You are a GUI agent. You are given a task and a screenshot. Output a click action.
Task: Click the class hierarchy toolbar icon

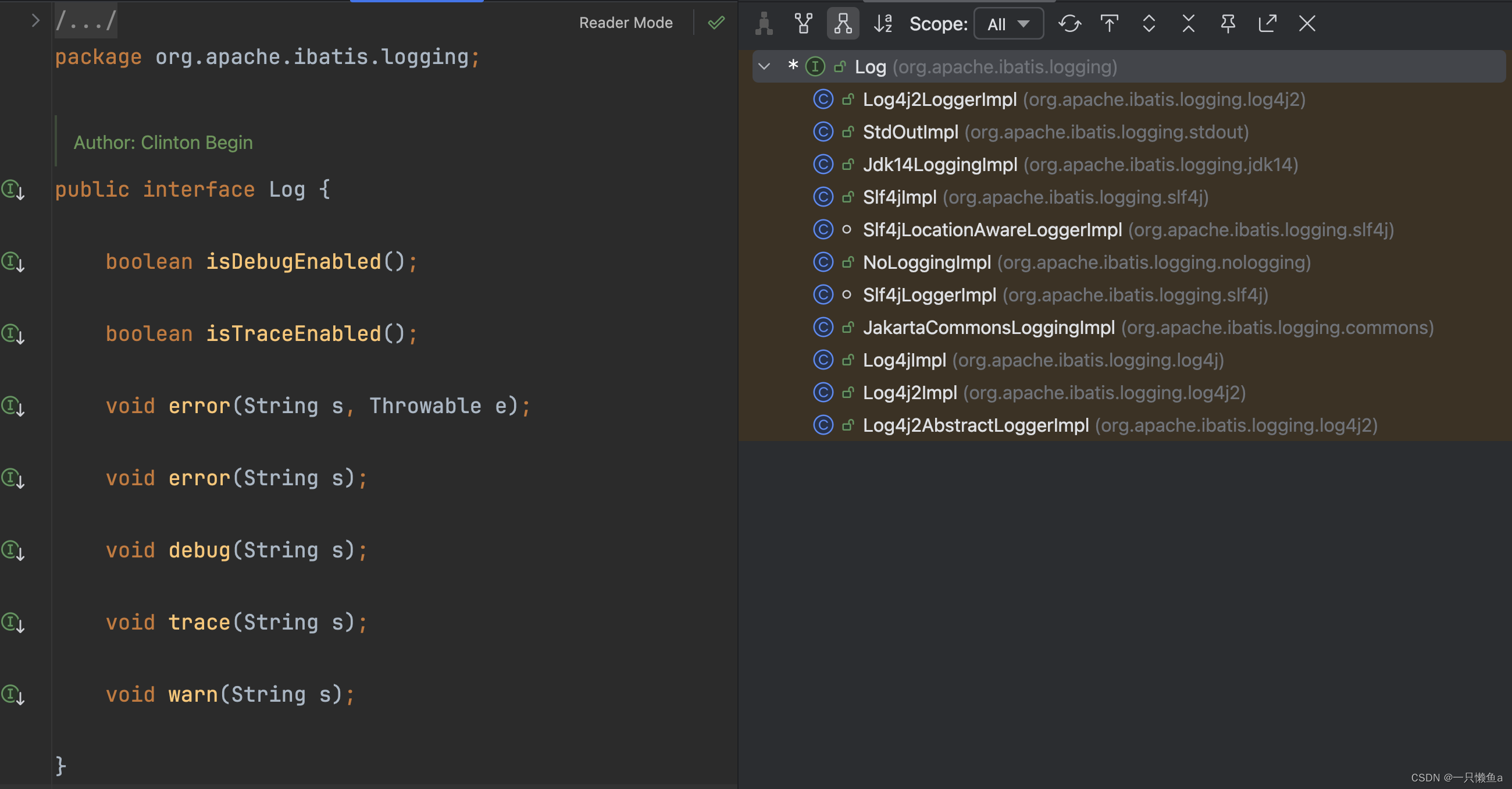coord(764,23)
